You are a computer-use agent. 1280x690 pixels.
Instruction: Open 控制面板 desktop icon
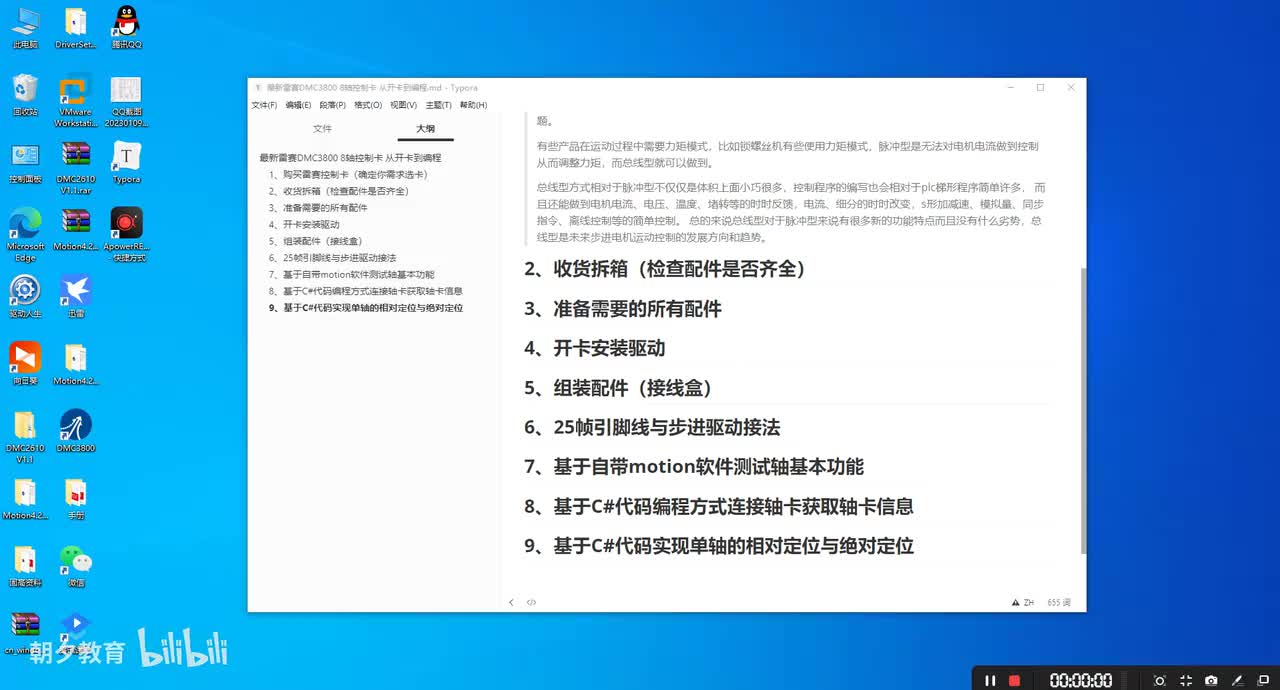click(x=25, y=163)
